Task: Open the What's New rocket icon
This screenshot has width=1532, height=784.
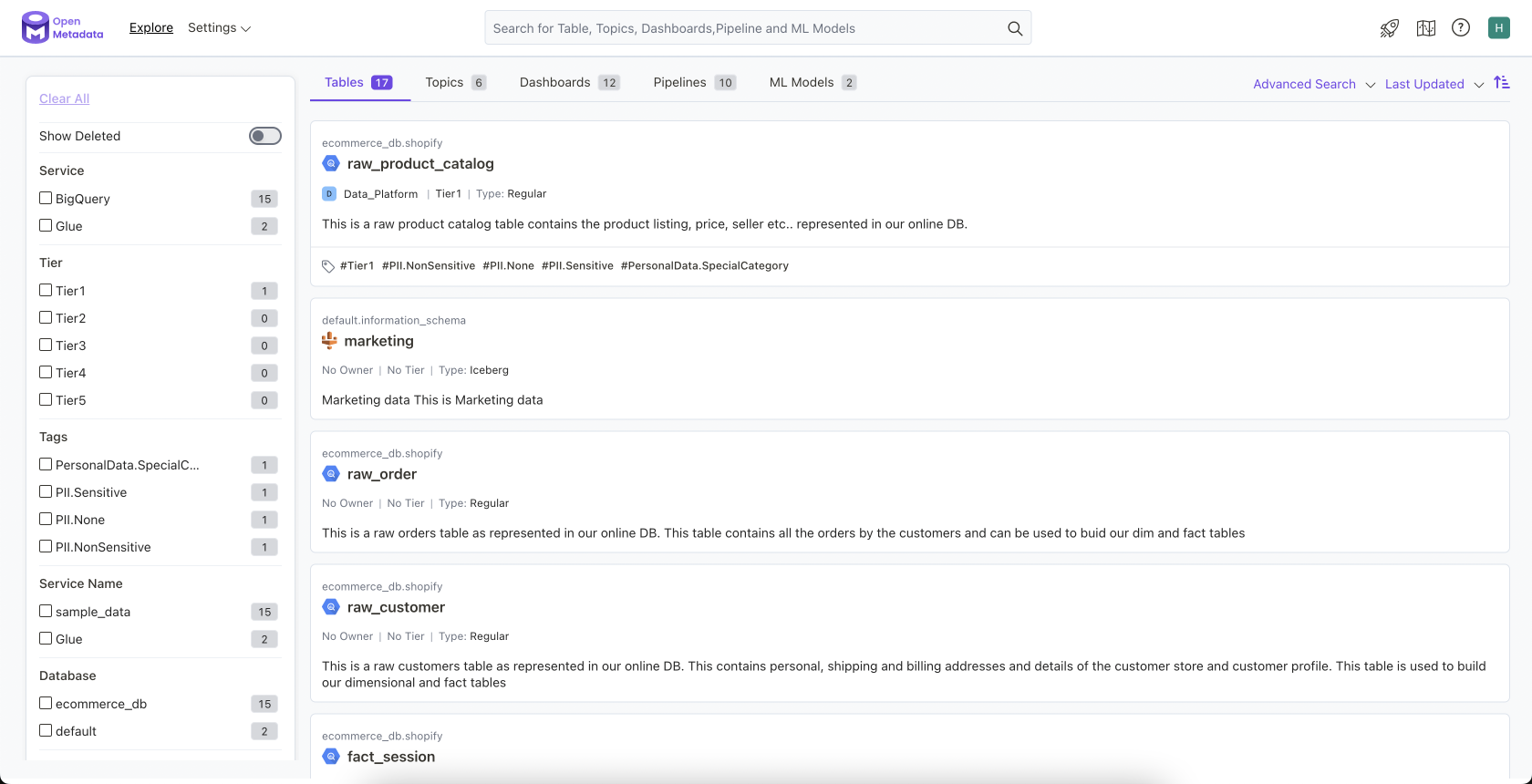Action: [x=1390, y=28]
